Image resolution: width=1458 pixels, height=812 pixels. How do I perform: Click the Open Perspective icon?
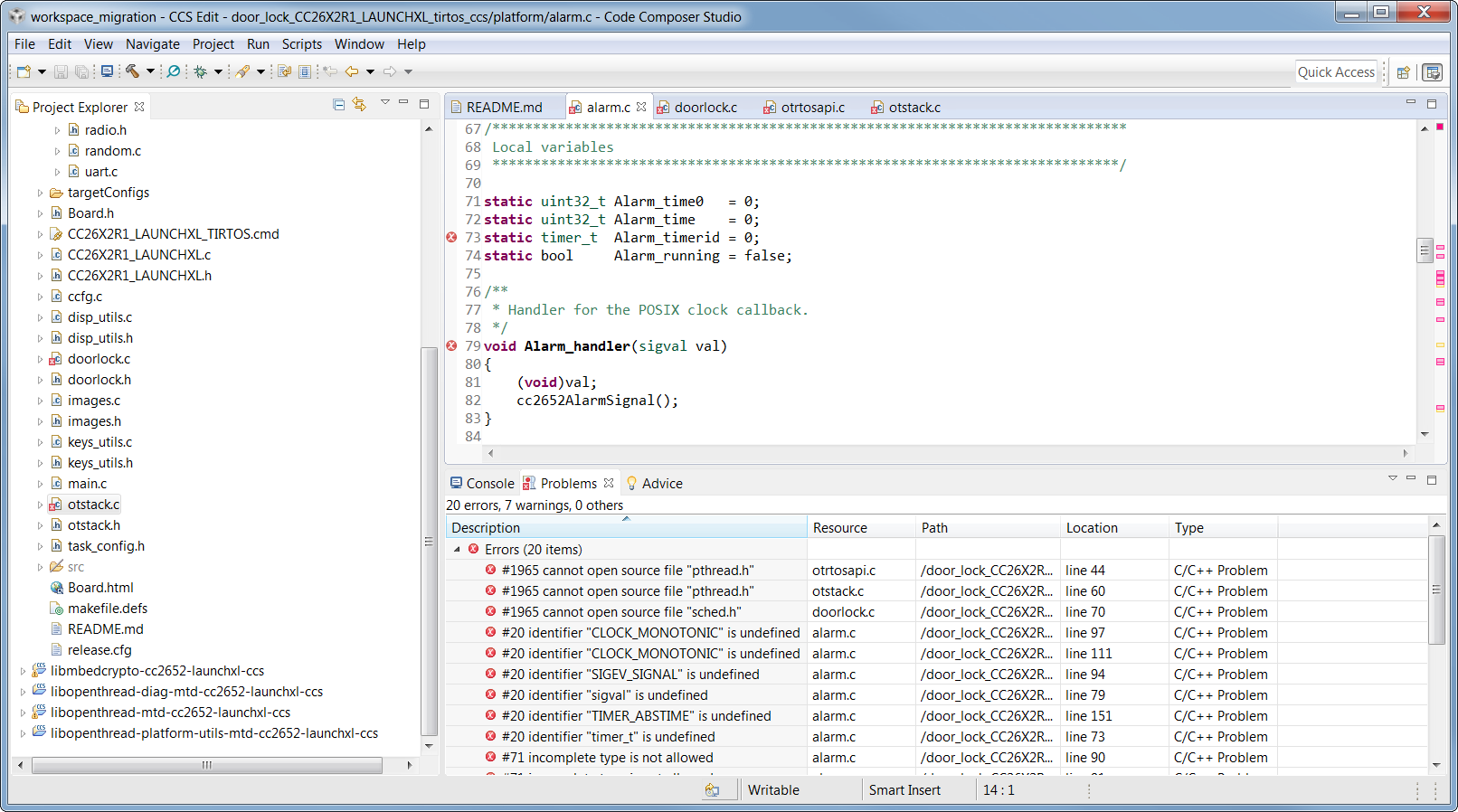point(1404,72)
